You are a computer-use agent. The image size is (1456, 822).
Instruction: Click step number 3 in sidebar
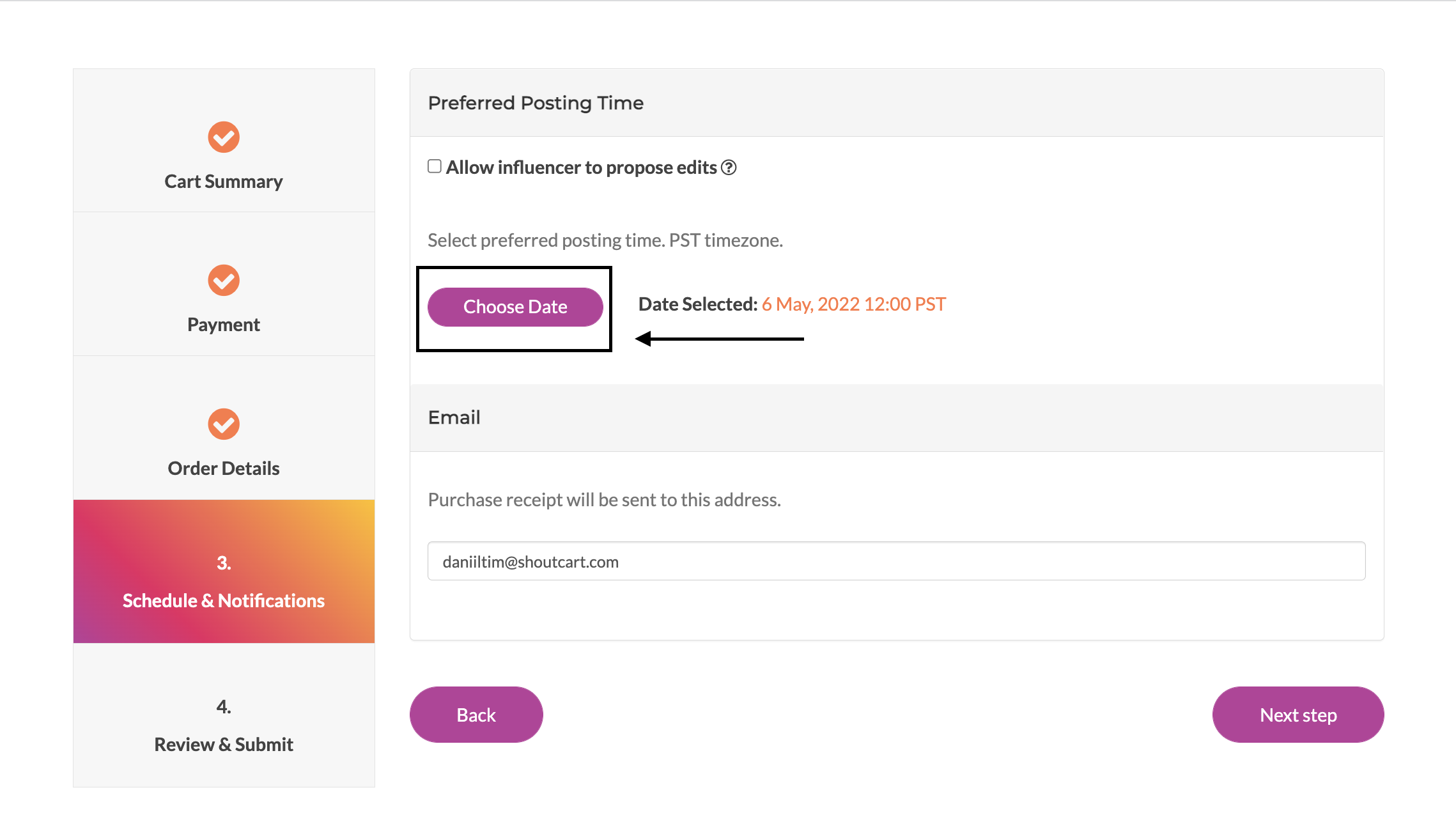click(224, 563)
